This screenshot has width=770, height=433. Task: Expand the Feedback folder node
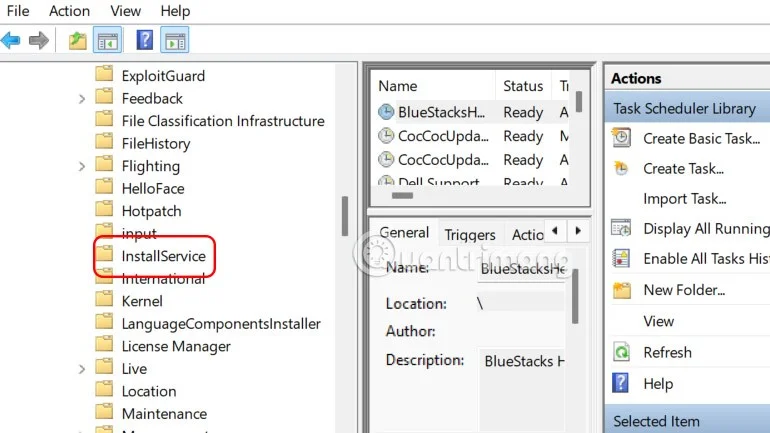tap(82, 98)
